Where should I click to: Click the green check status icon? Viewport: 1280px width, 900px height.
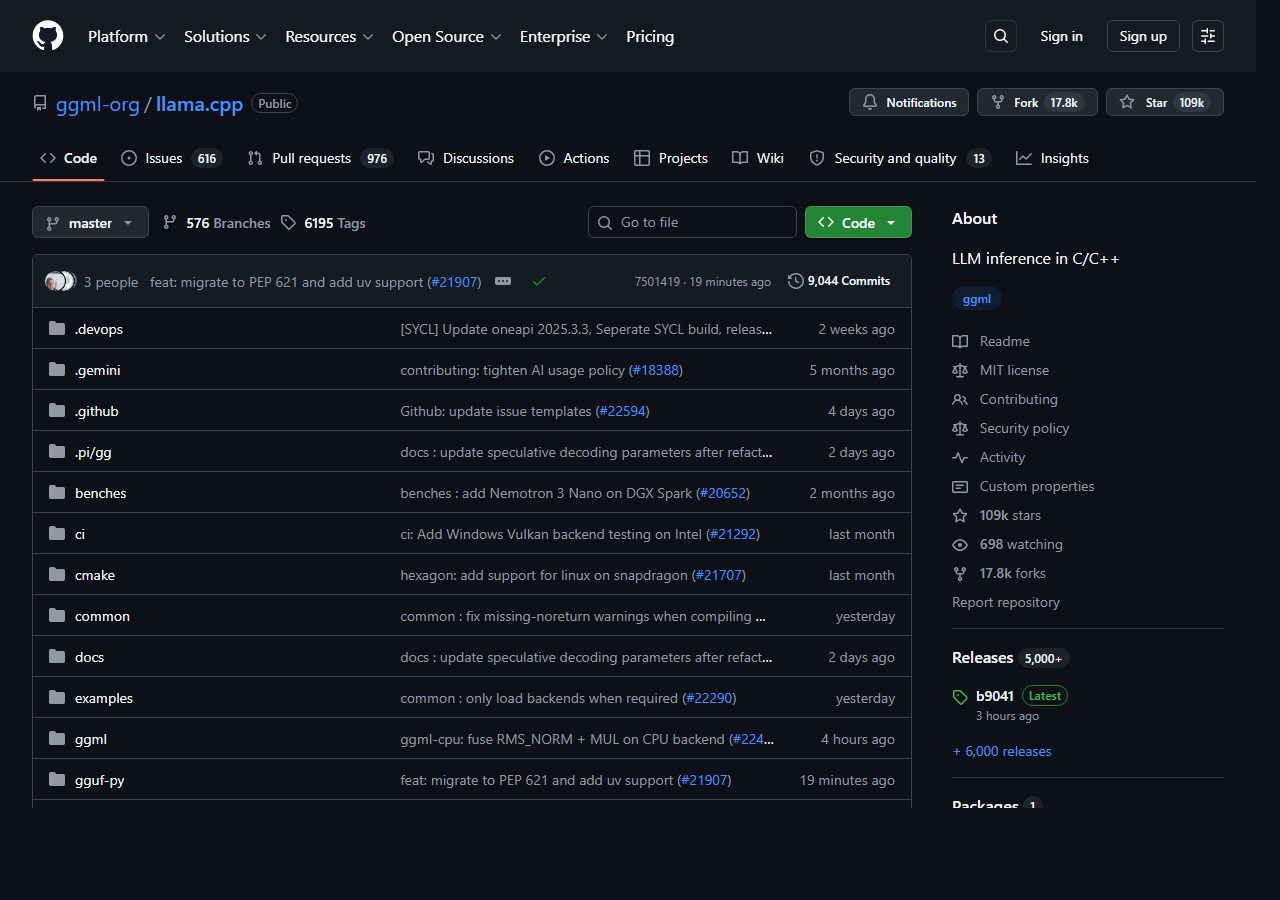point(539,282)
